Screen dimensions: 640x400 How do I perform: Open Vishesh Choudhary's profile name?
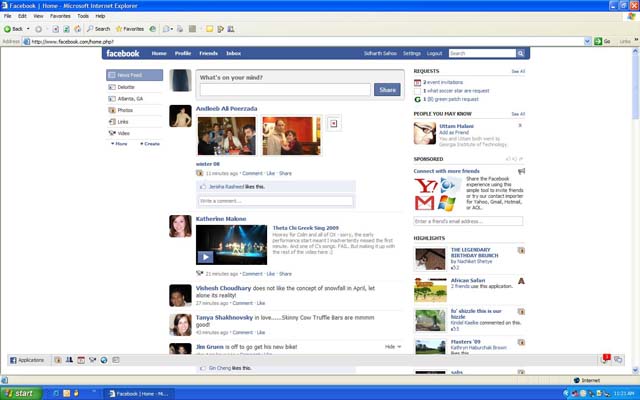click(x=223, y=288)
